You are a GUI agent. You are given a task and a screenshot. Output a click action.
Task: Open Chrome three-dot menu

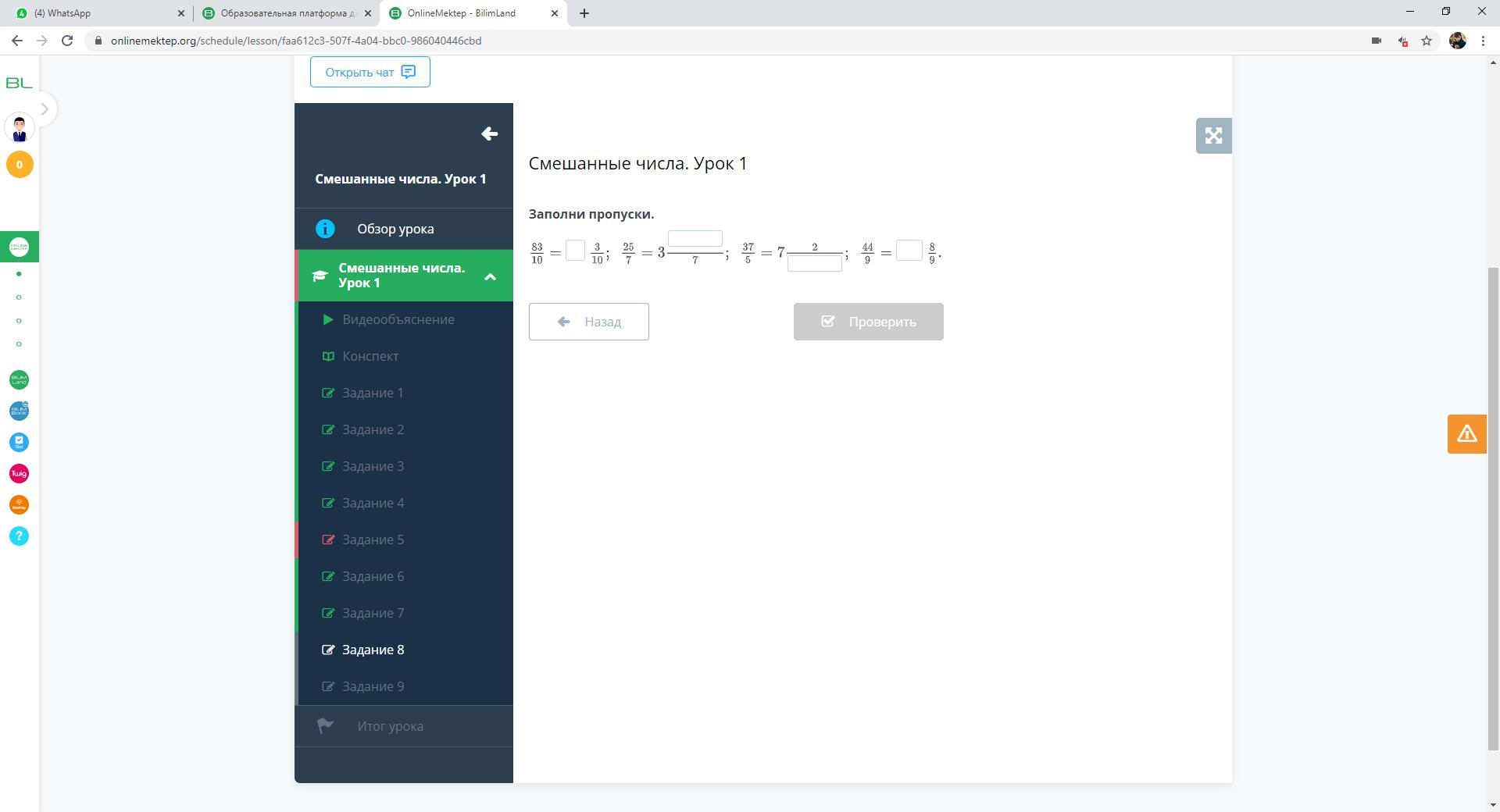pos(1483,41)
